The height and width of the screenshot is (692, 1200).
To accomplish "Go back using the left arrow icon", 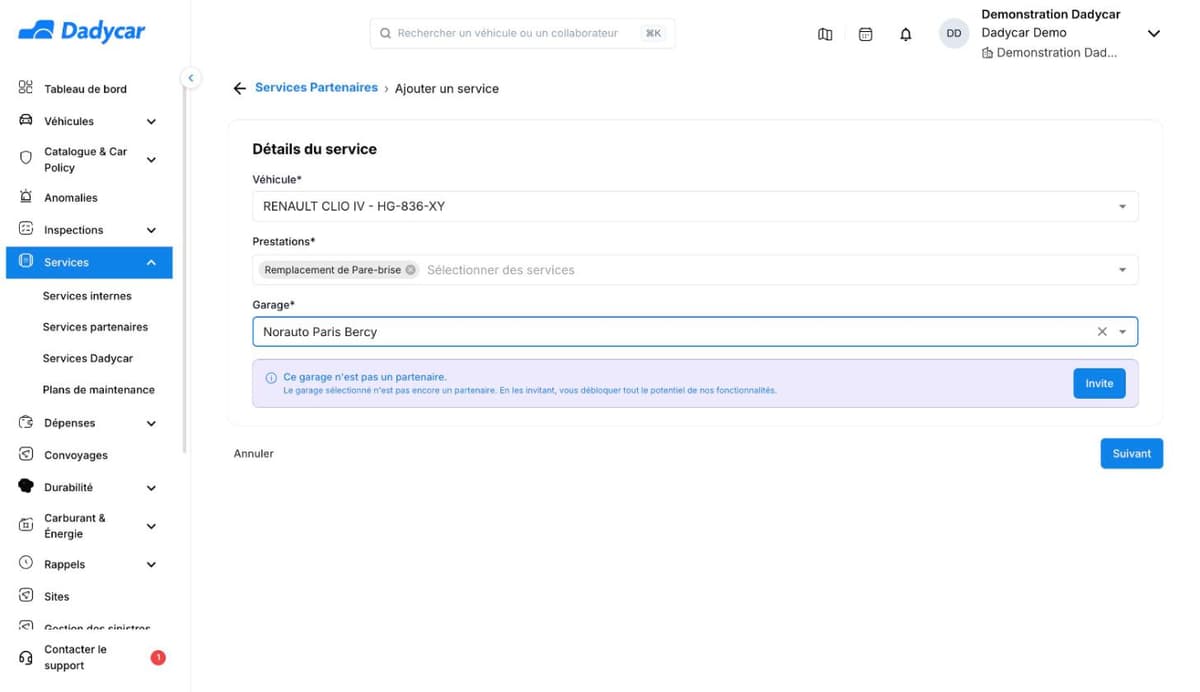I will [x=239, y=89].
